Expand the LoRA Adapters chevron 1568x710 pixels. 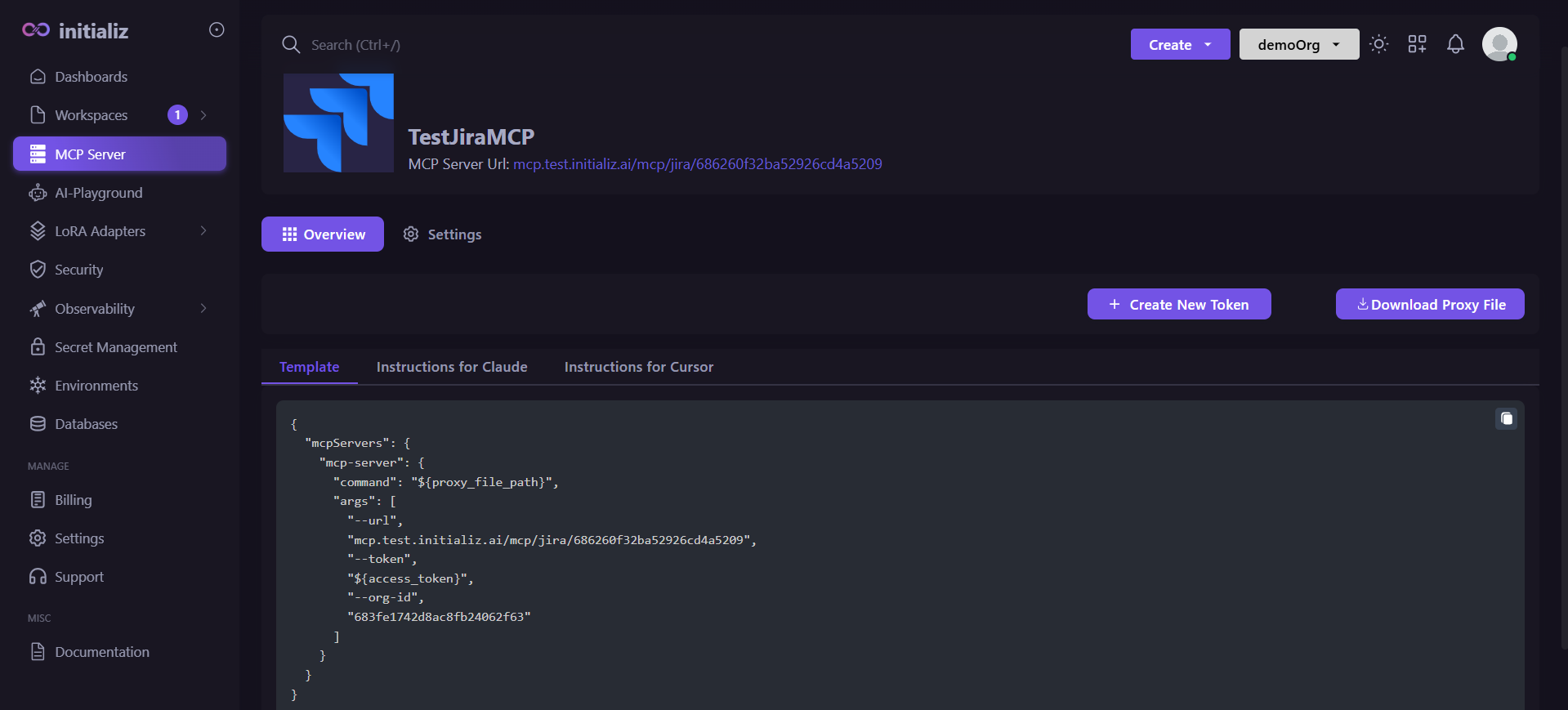click(x=203, y=231)
